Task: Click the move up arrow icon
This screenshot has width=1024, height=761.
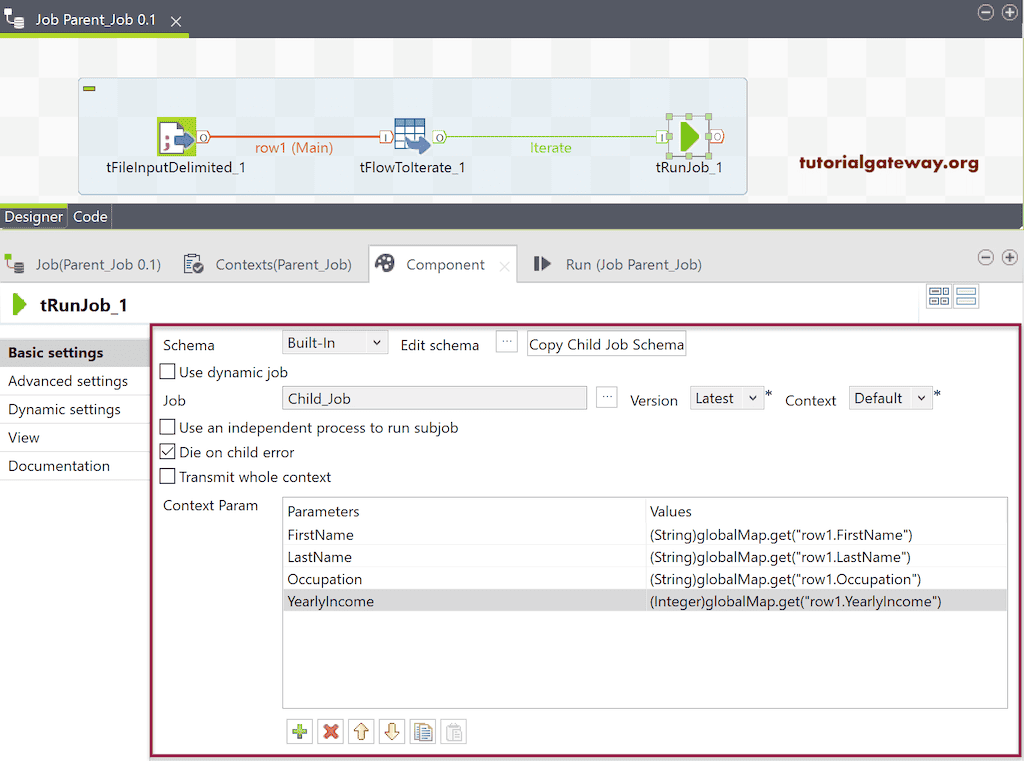Action: [361, 732]
